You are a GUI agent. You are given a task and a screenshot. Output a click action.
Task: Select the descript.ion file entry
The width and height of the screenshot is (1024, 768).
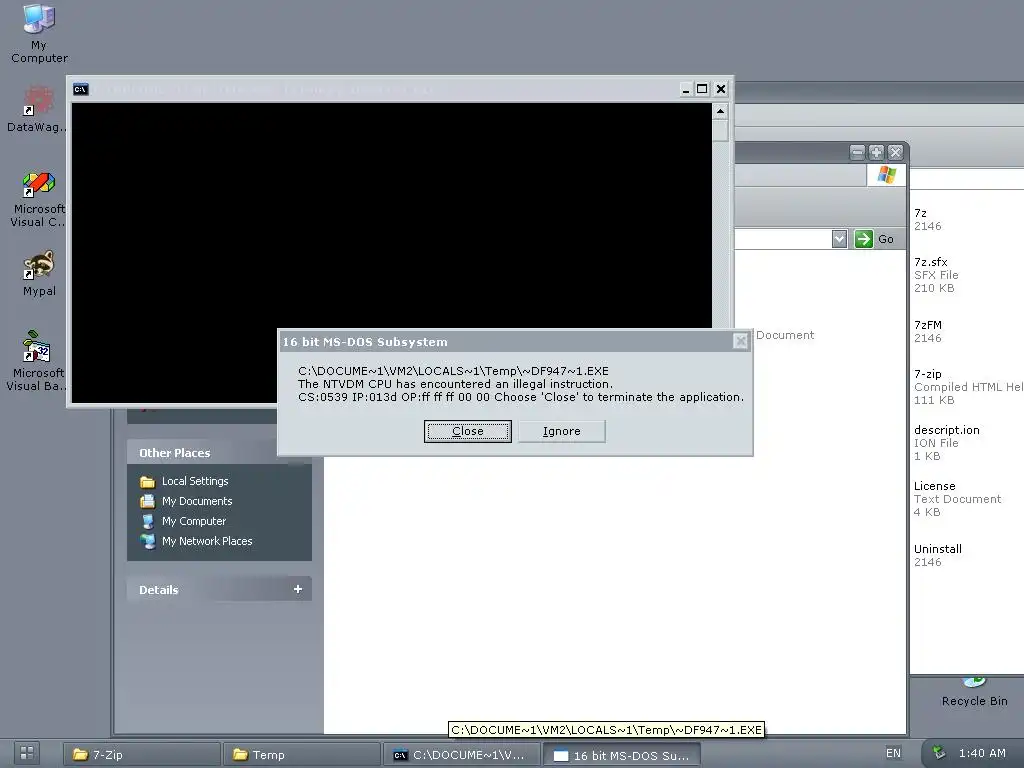point(946,443)
